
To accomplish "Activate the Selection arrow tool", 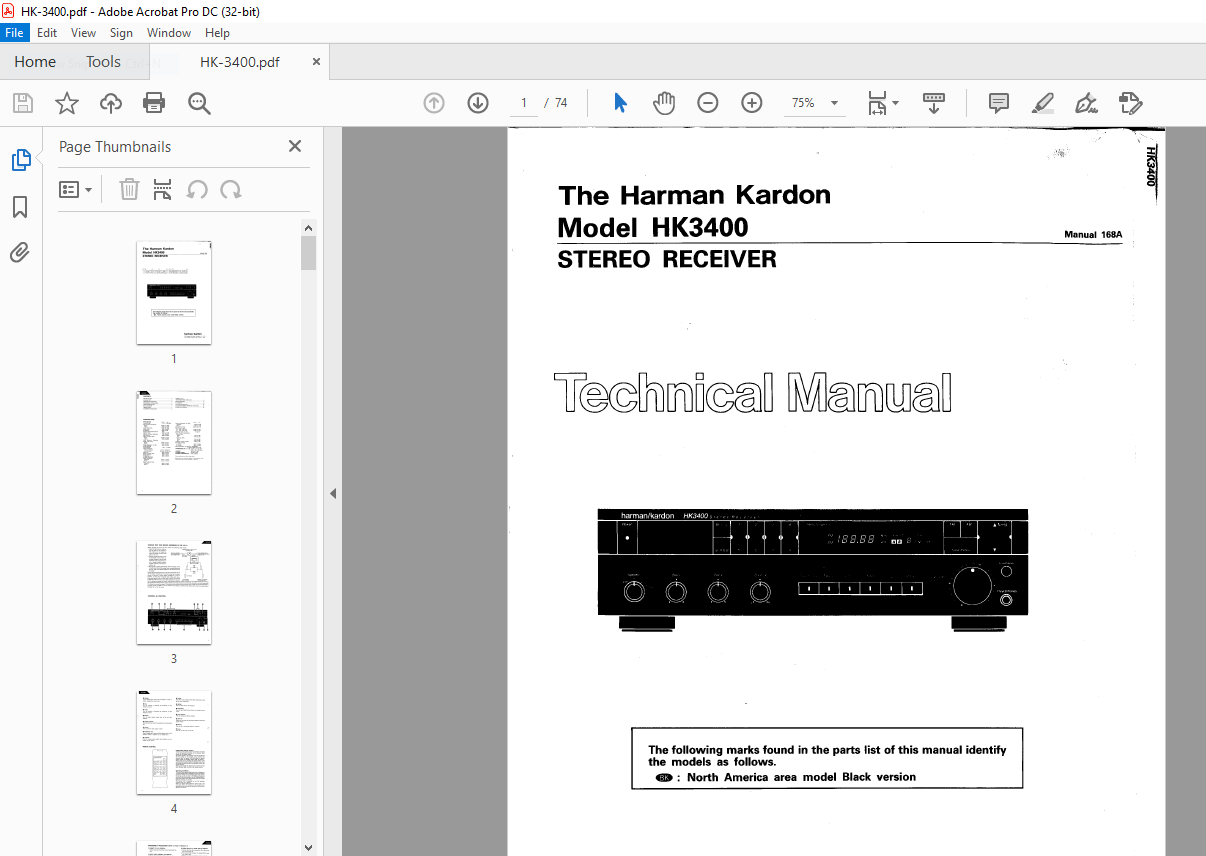I will coord(621,103).
